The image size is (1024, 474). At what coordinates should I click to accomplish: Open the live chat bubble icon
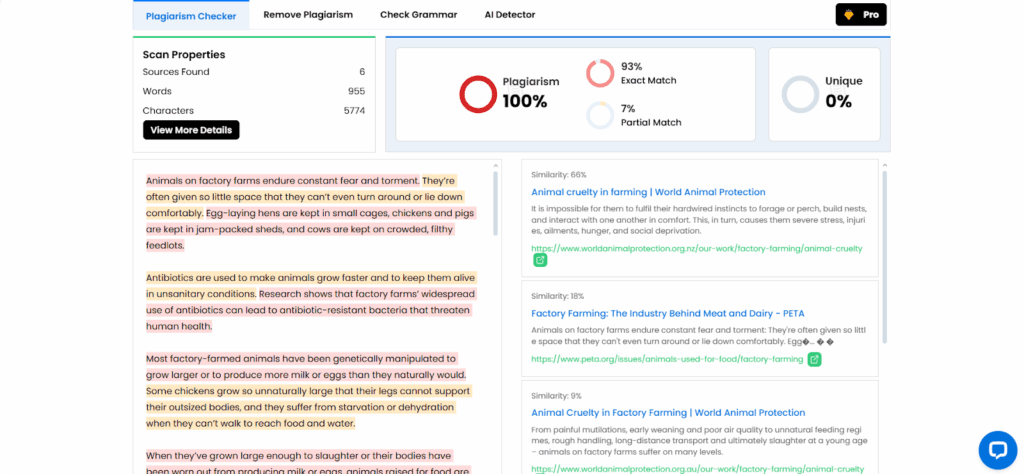point(998,450)
